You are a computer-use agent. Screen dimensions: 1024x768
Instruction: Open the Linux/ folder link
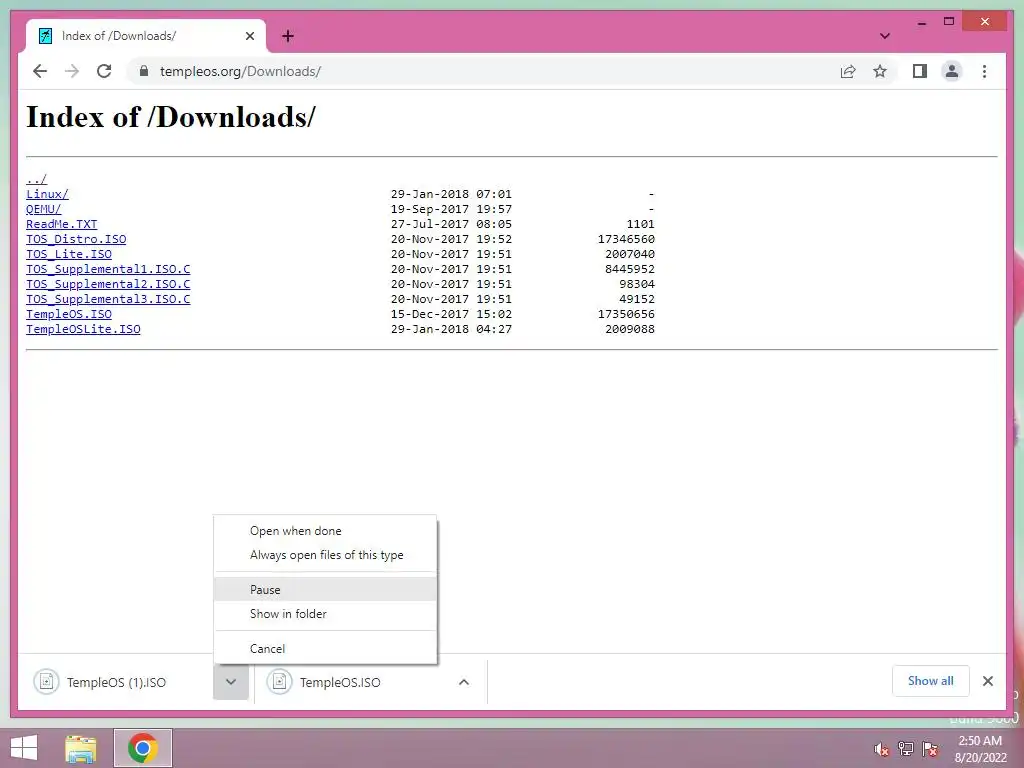tap(47, 194)
